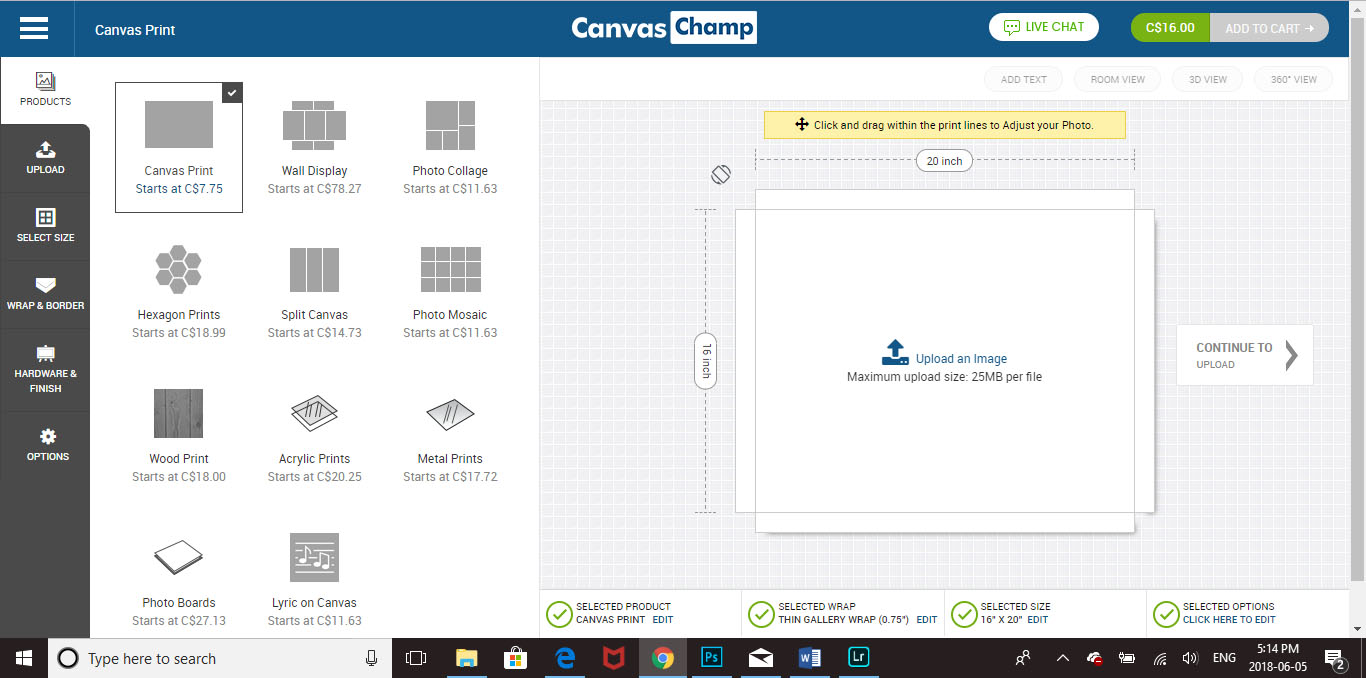Click the Add Text button

coord(1024,79)
